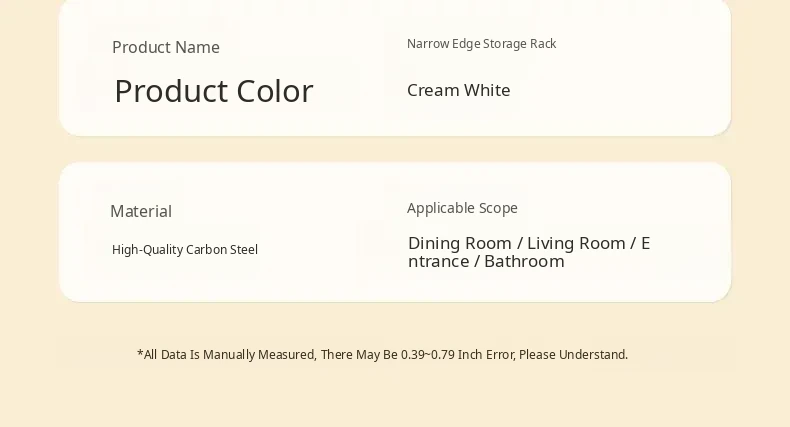Select the Narrow Edge Storage Rack text
This screenshot has width=790, height=427.
point(481,44)
